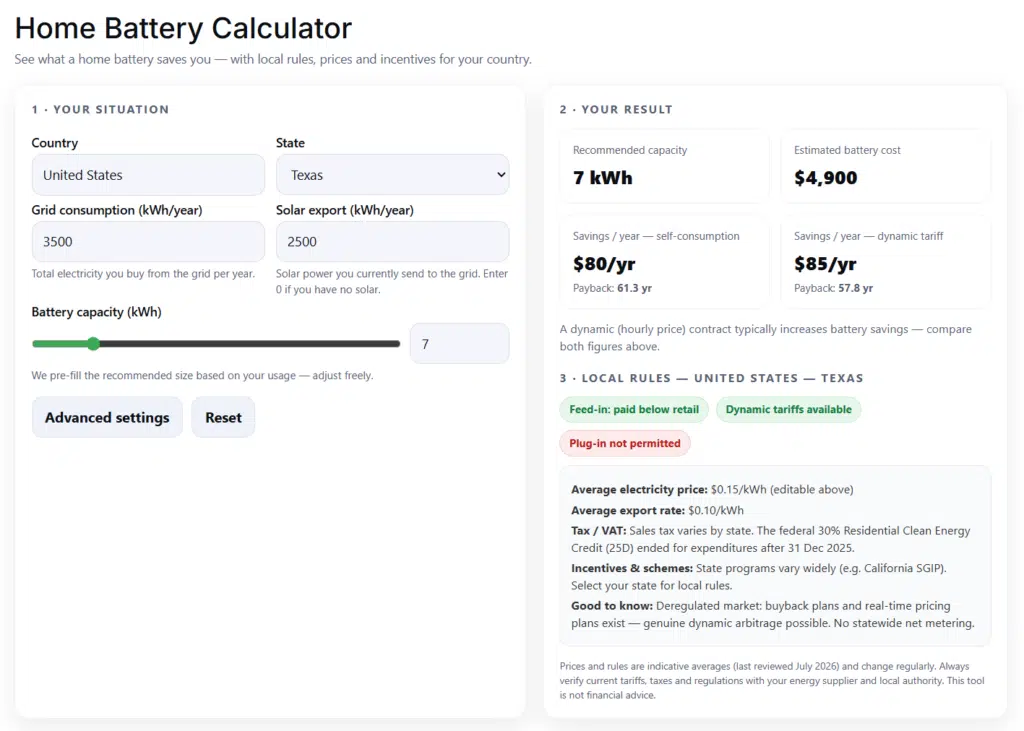Click the self-consumption savings $80/yr card
The width and height of the screenshot is (1024, 731).
pos(664,262)
